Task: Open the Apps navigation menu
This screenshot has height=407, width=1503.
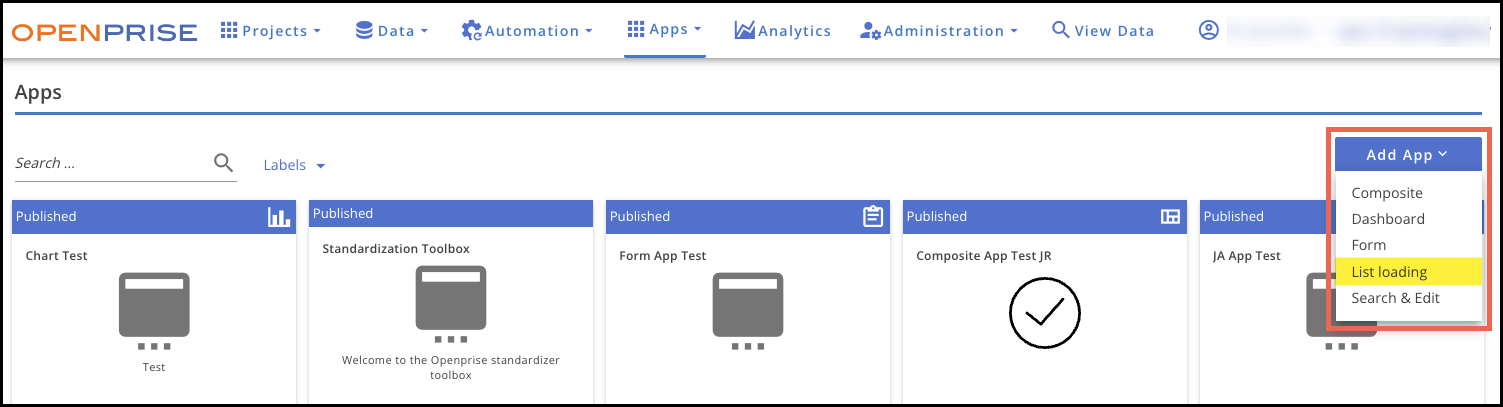Action: (x=664, y=30)
